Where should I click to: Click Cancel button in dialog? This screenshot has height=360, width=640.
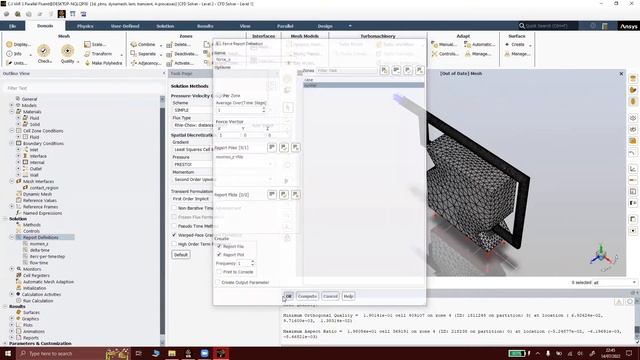(x=330, y=296)
